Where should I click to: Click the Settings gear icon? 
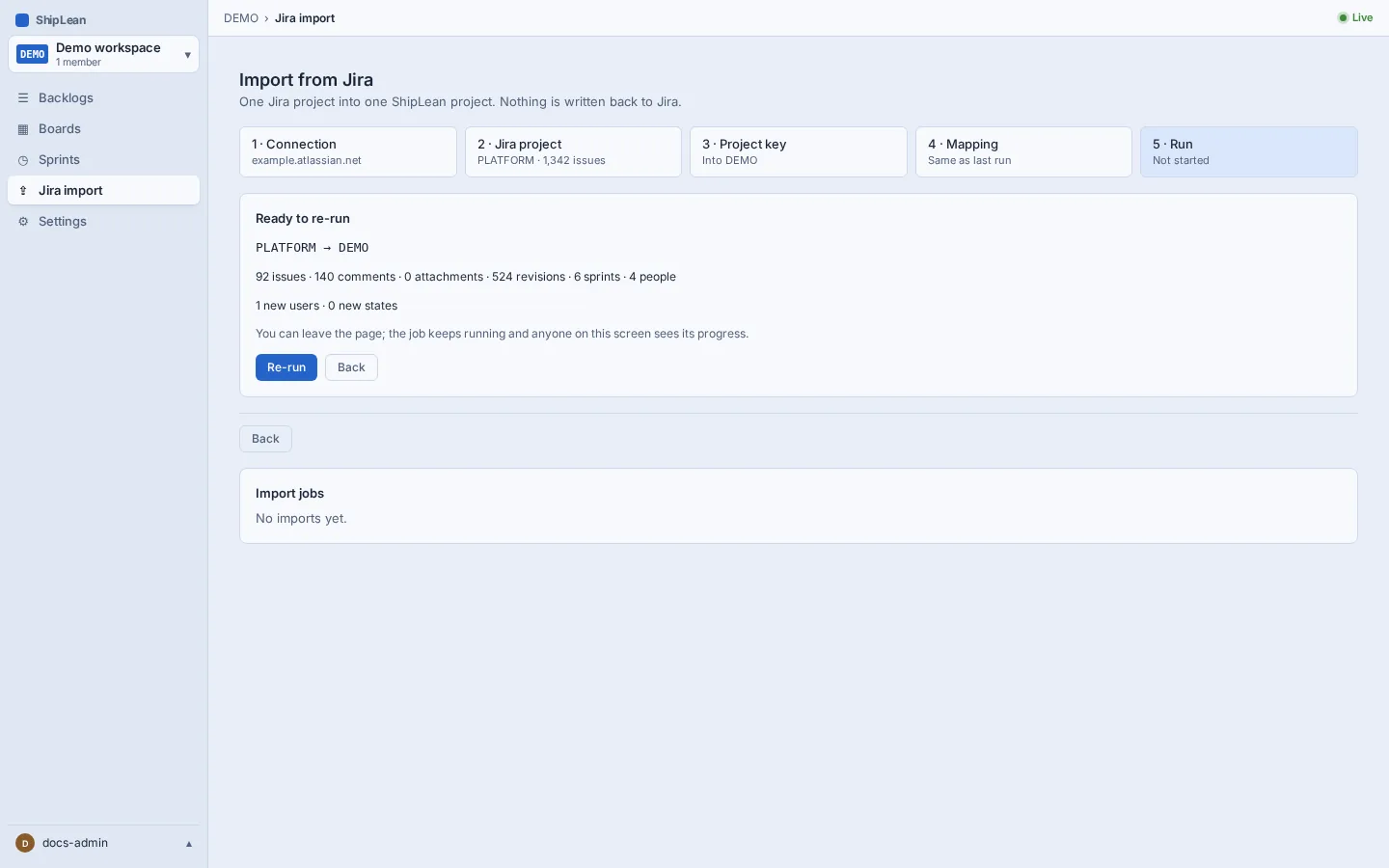[x=23, y=222]
